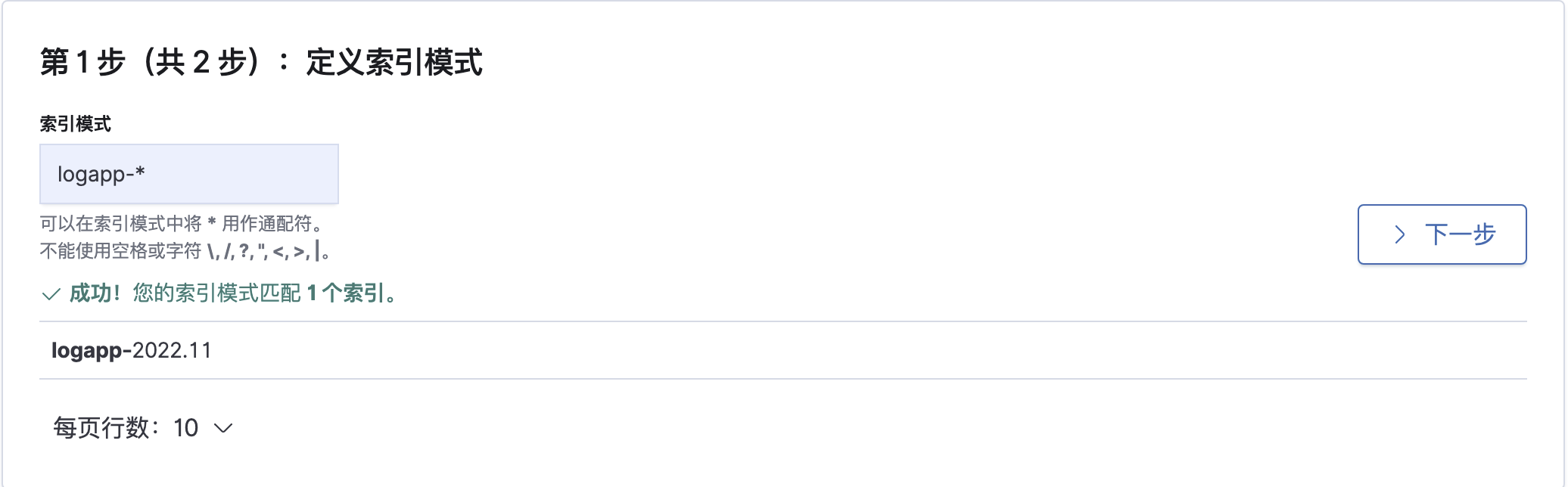Click the wildcard hint text 用作通配符

[267, 224]
